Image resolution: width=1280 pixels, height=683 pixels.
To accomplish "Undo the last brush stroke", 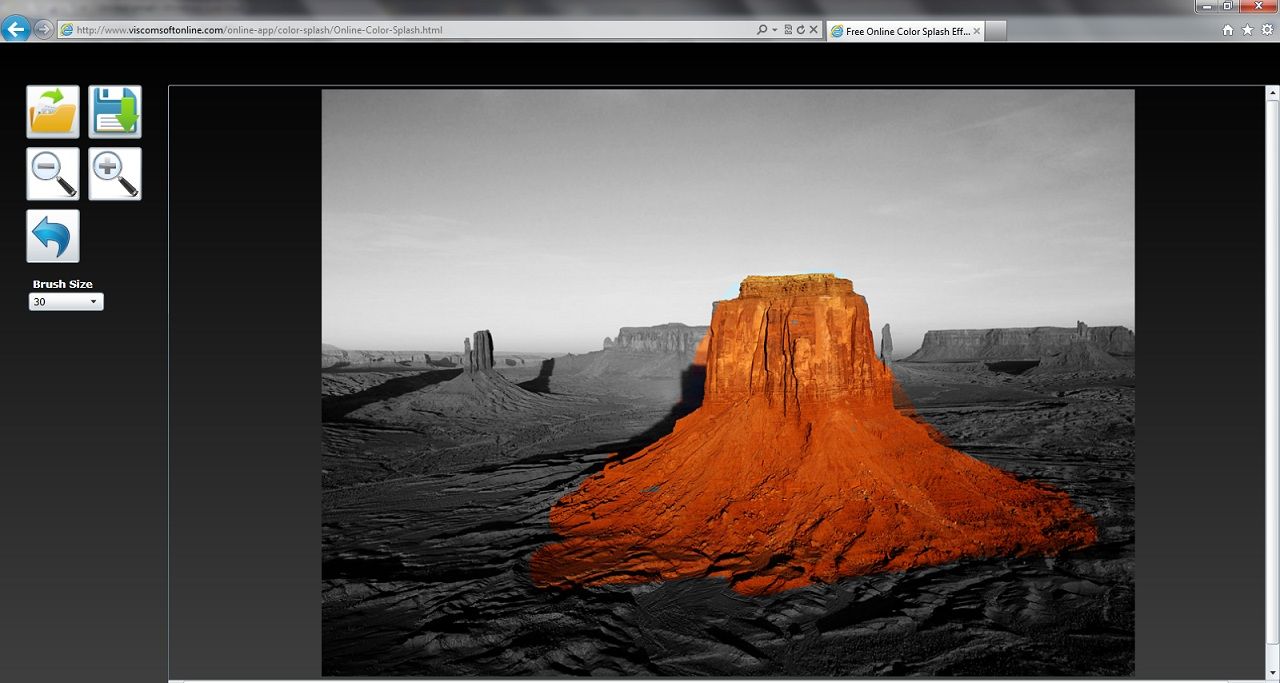I will click(53, 236).
